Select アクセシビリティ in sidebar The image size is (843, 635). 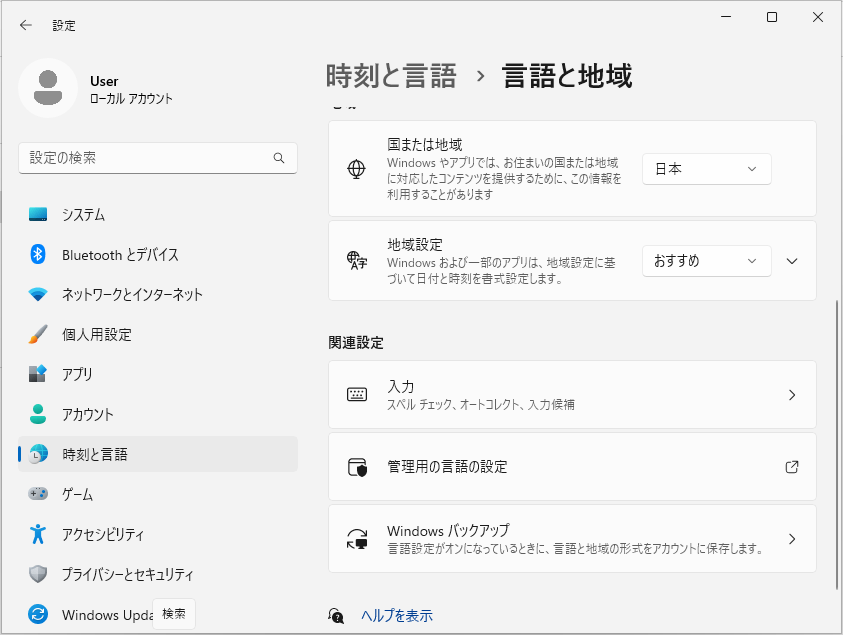[158, 534]
